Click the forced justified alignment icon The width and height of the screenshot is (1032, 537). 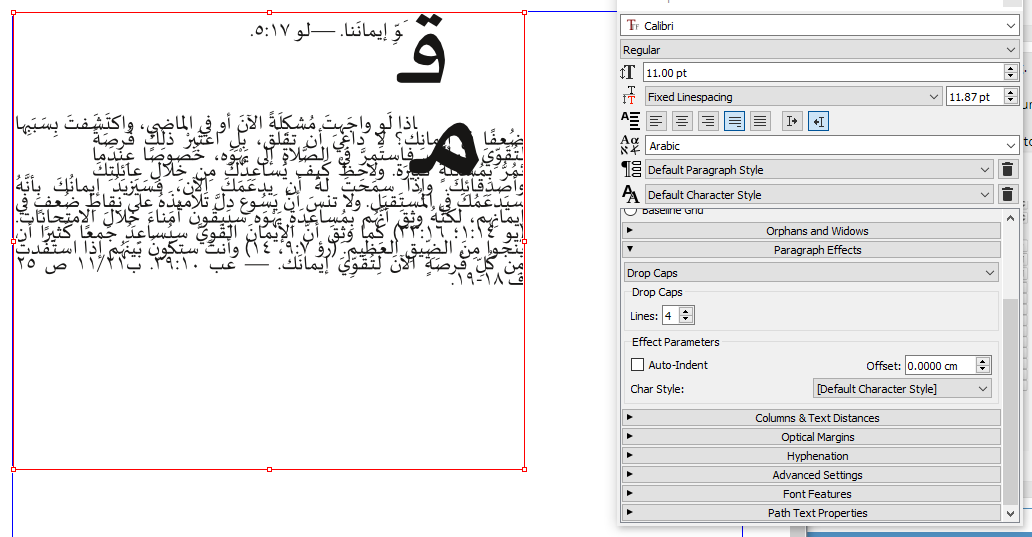click(x=760, y=121)
